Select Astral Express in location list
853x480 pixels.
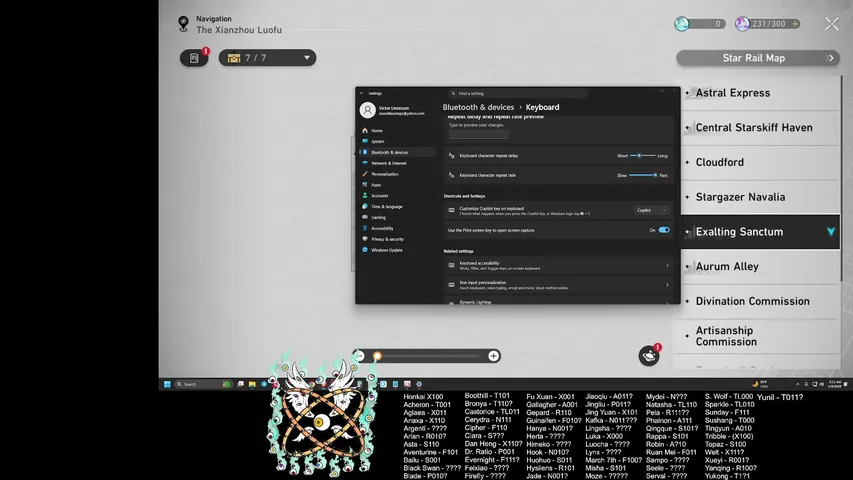pos(759,93)
